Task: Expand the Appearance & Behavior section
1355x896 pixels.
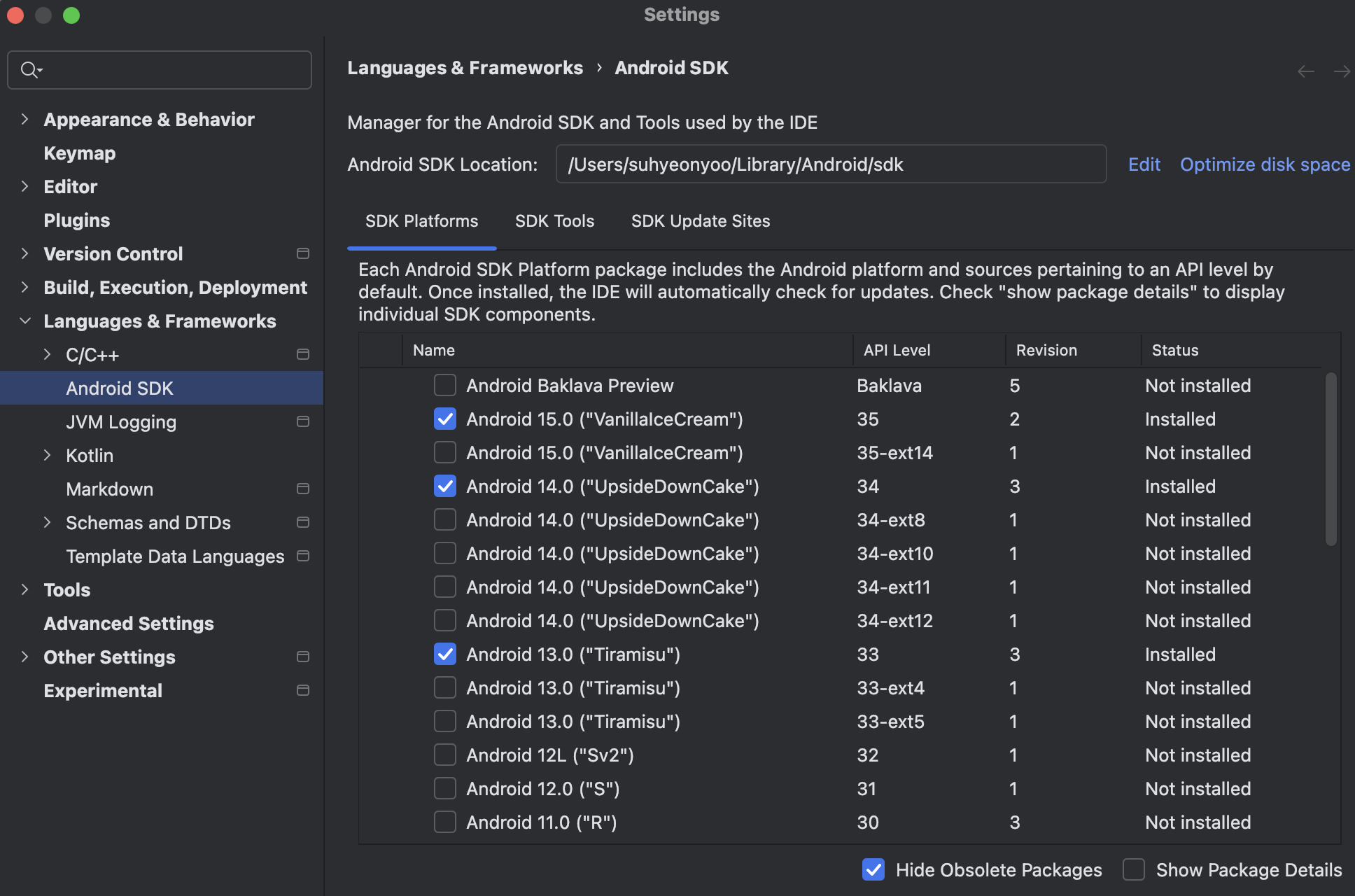Action: [x=24, y=119]
